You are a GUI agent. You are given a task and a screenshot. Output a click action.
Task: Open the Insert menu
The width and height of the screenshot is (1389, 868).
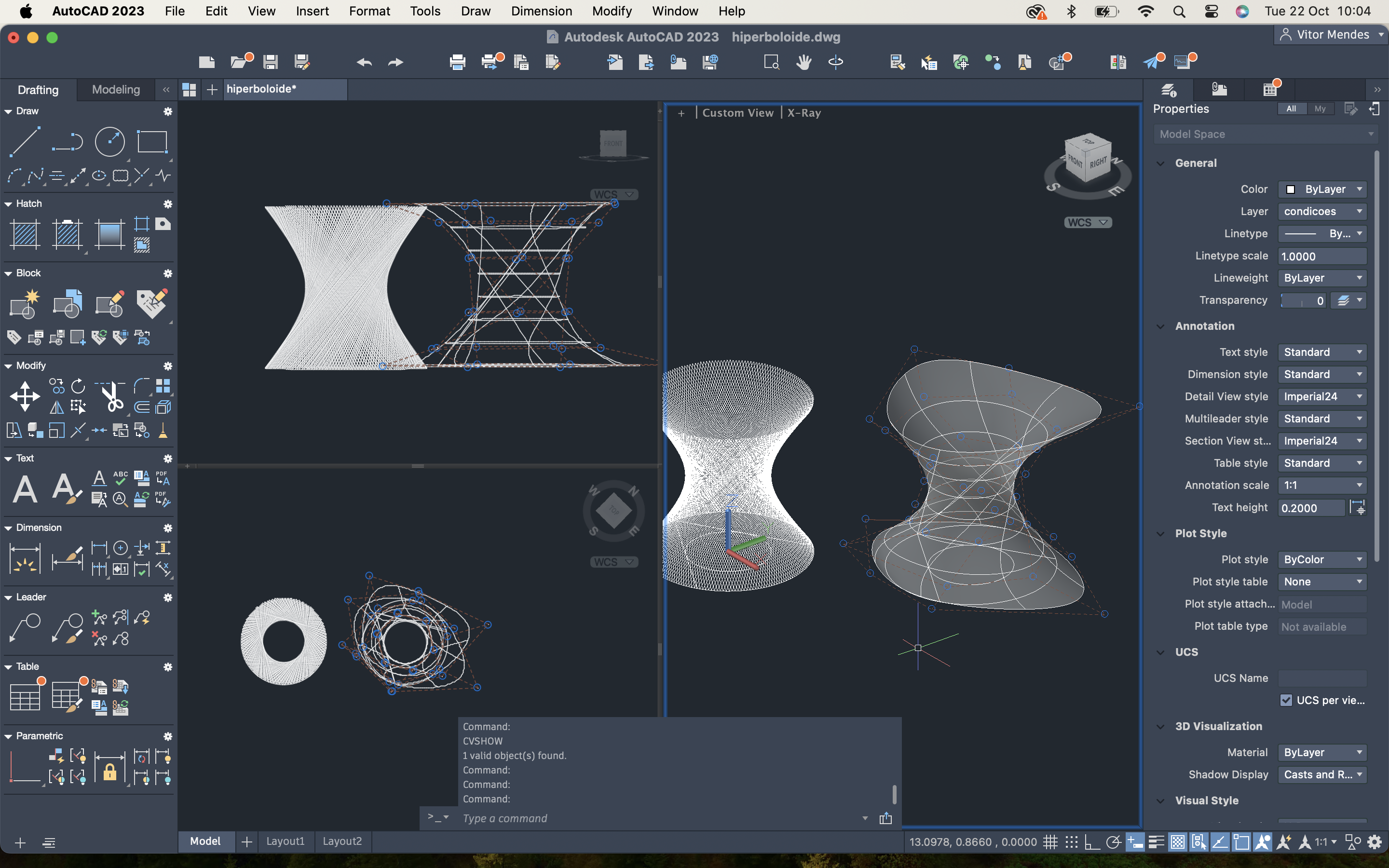pos(312,11)
